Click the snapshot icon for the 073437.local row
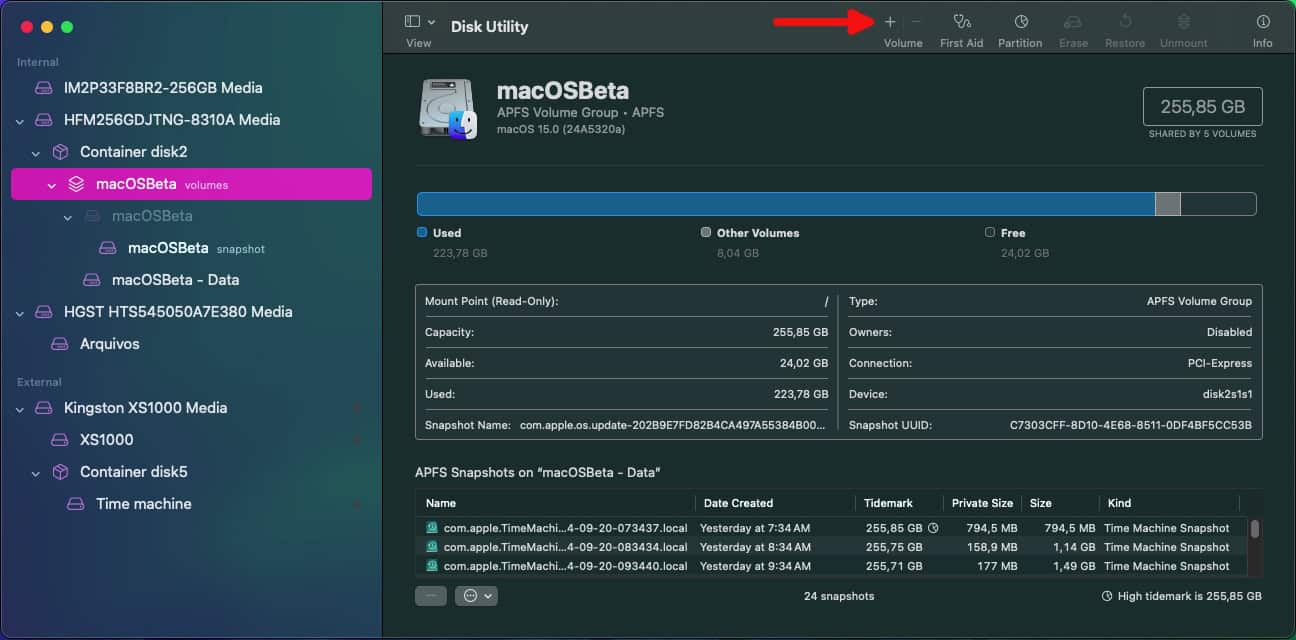Viewport: 1296px width, 640px height. click(x=432, y=528)
